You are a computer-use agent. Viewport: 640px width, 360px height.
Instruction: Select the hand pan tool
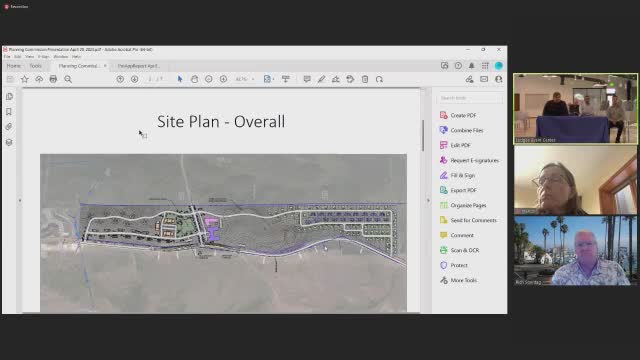(x=194, y=79)
